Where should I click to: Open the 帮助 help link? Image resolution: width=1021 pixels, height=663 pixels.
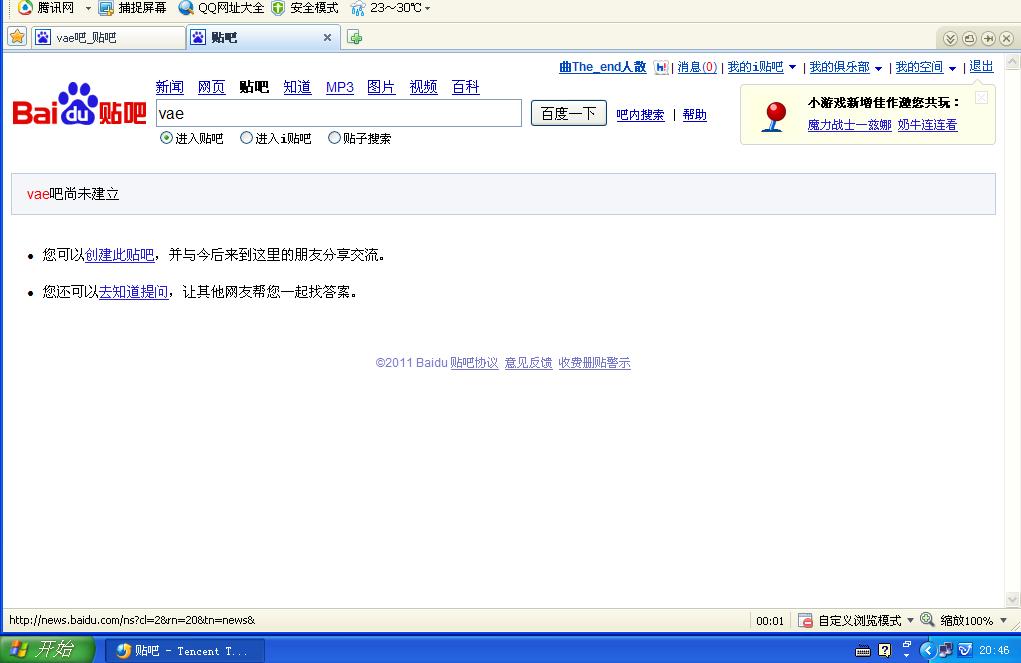pyautogui.click(x=694, y=115)
